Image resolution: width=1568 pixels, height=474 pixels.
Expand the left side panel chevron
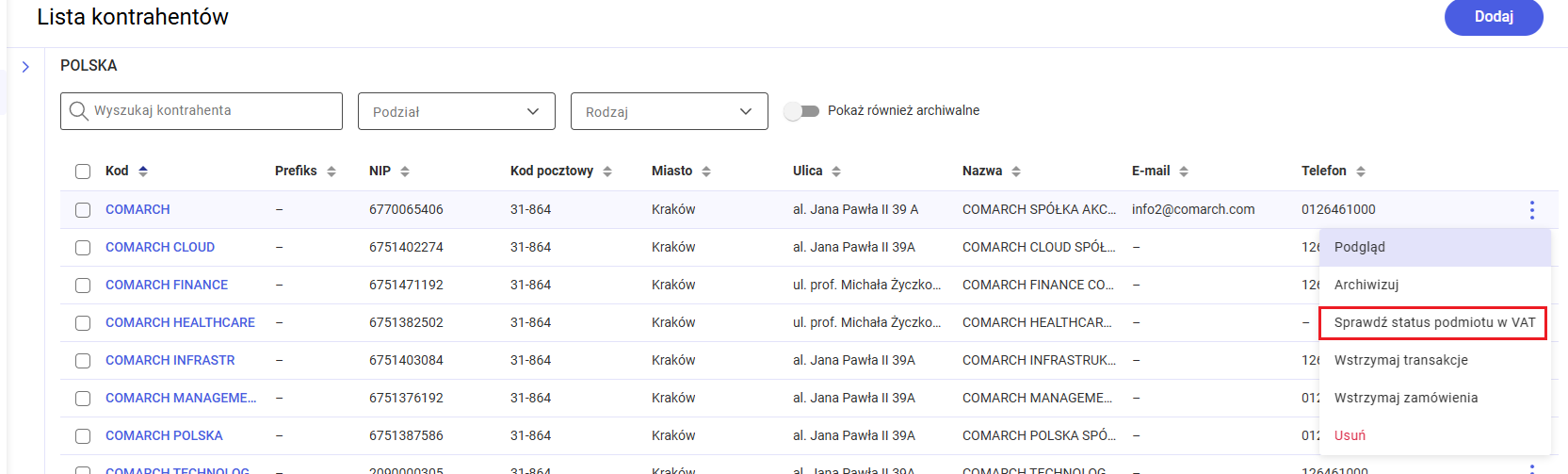pos(25,67)
